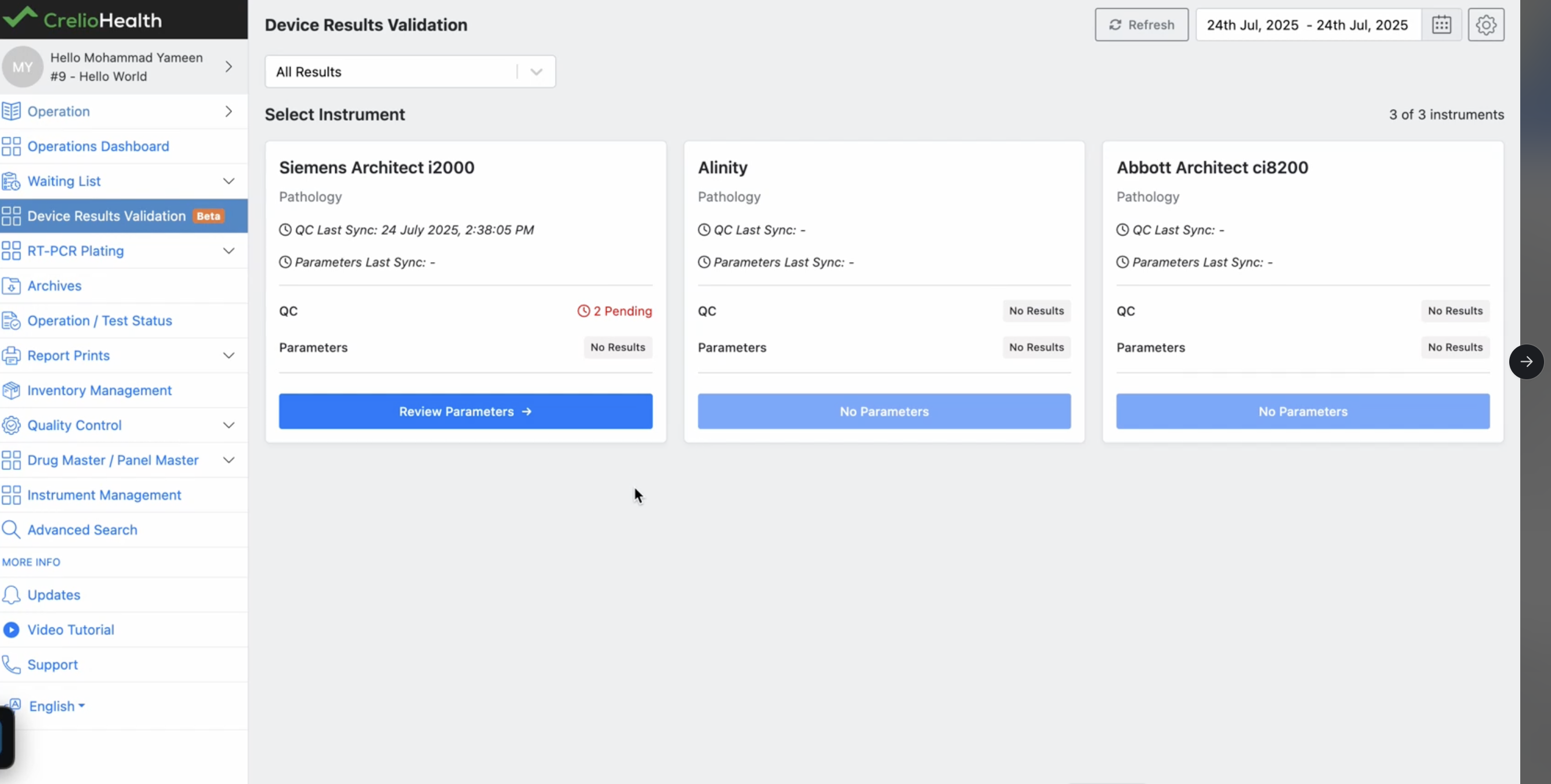Open the All Results dropdown
Screen dimensions: 1551x784
[x=410, y=72]
